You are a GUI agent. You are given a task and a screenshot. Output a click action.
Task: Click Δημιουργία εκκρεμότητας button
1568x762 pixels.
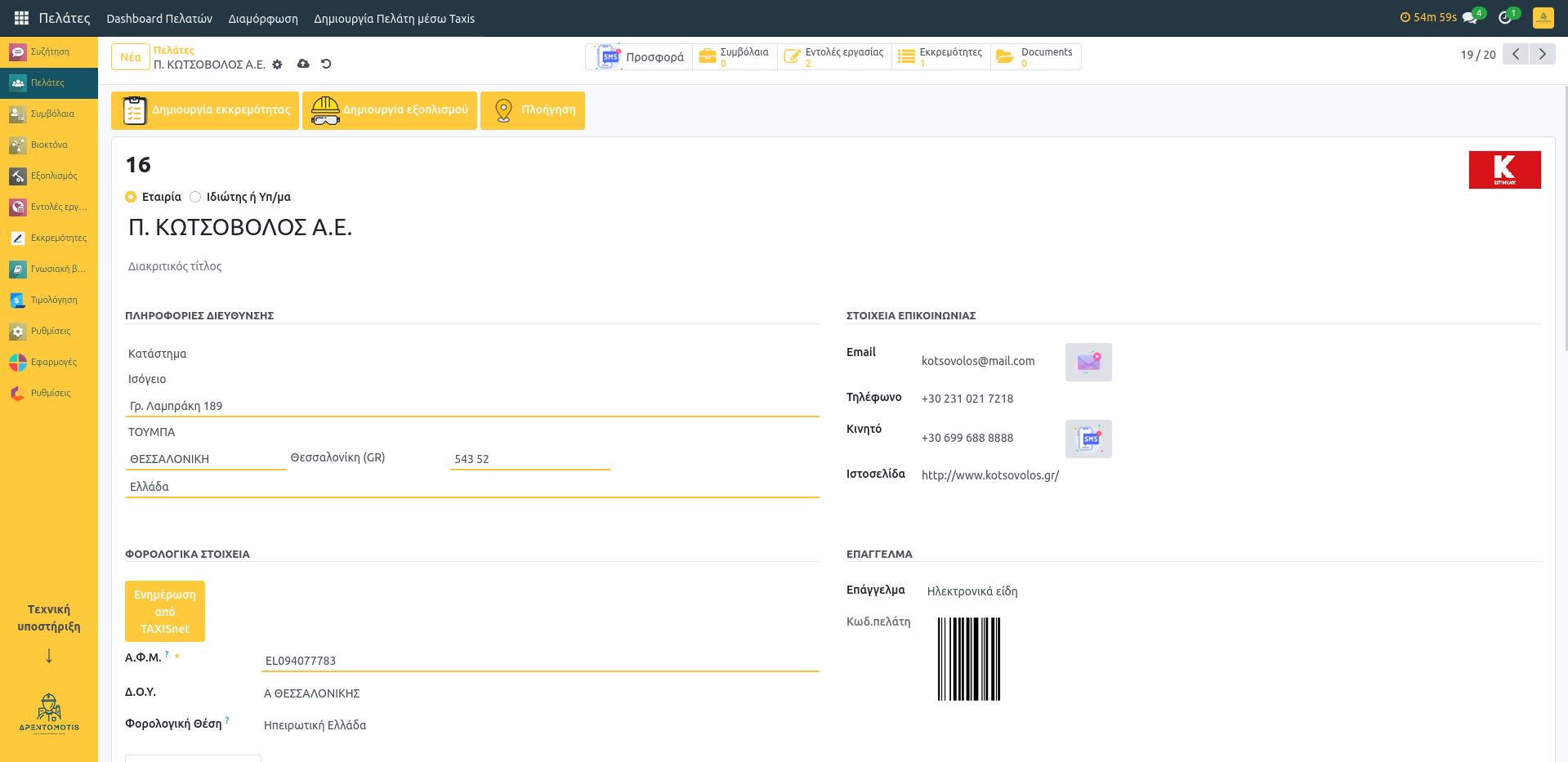click(205, 110)
